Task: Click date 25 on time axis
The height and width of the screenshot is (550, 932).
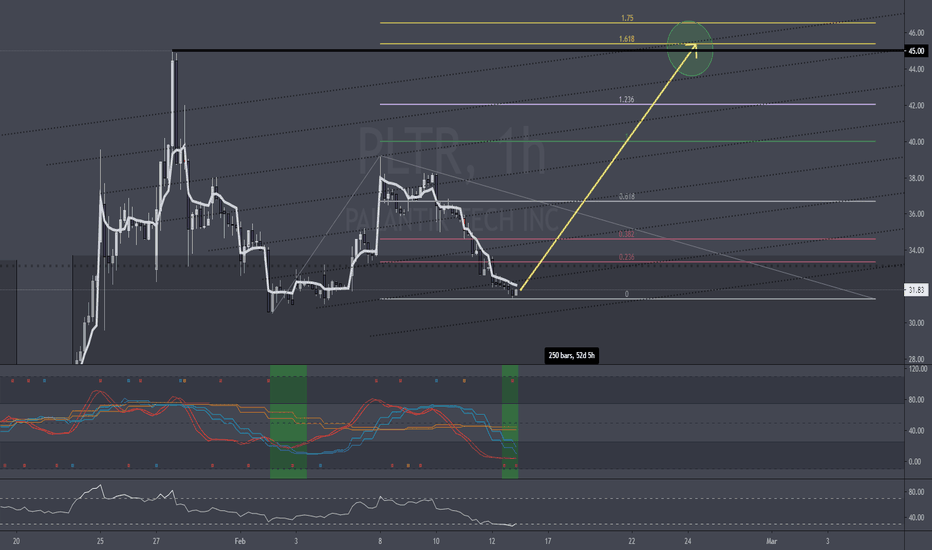Action: tap(100, 541)
